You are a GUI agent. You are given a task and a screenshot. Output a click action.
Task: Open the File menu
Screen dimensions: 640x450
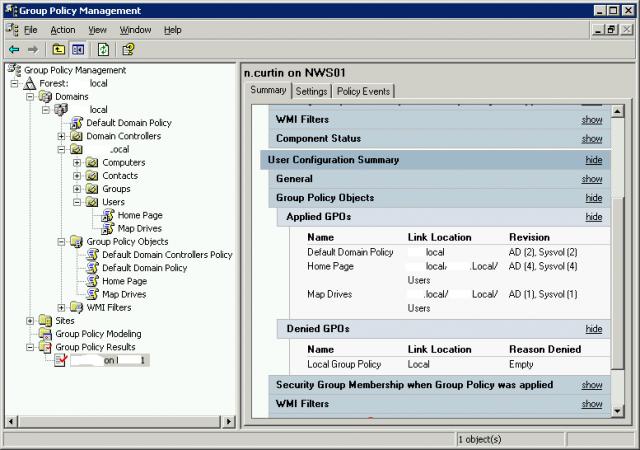click(x=31, y=30)
